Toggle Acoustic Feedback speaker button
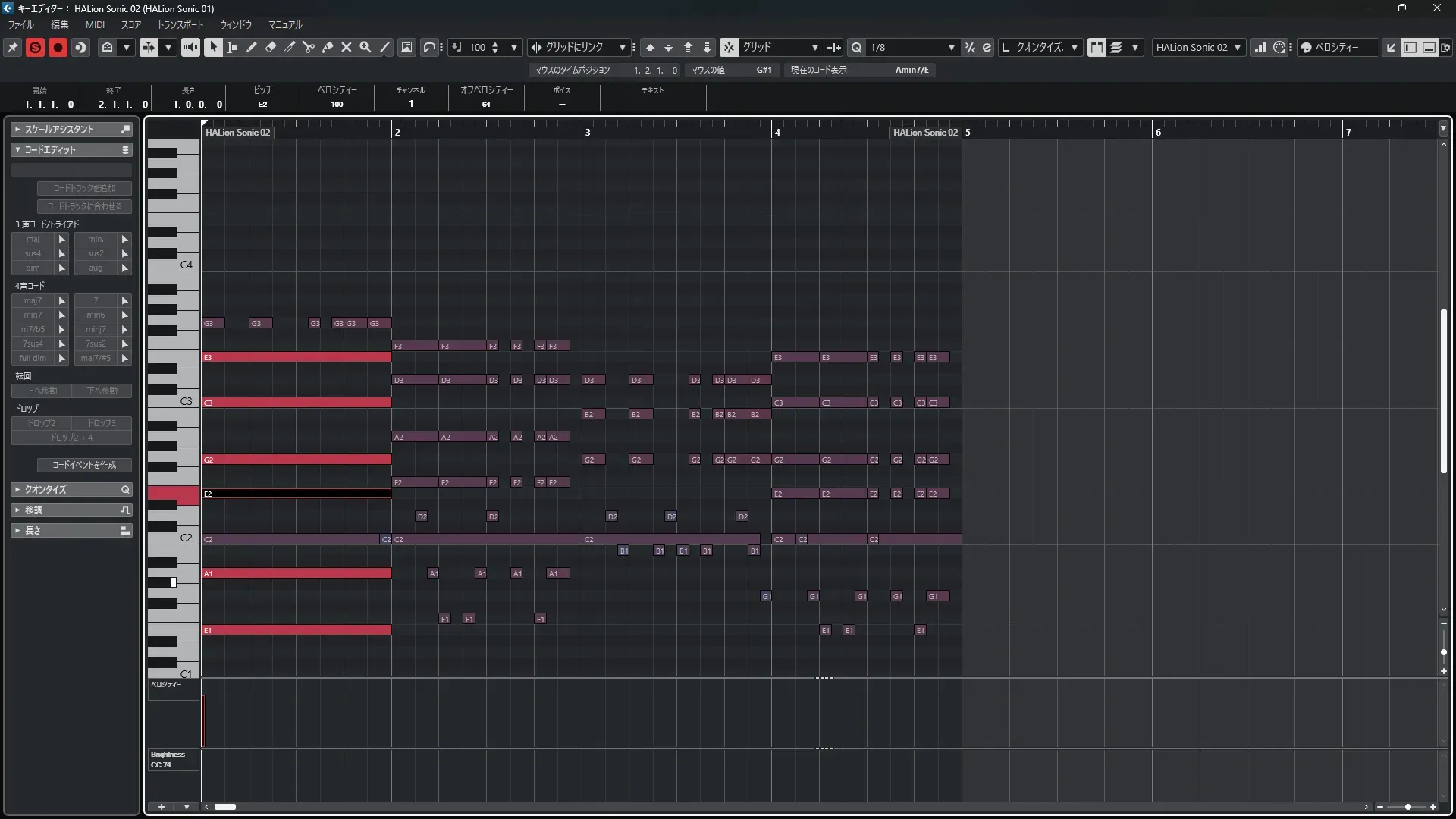The width and height of the screenshot is (1456, 819). pyautogui.click(x=190, y=47)
